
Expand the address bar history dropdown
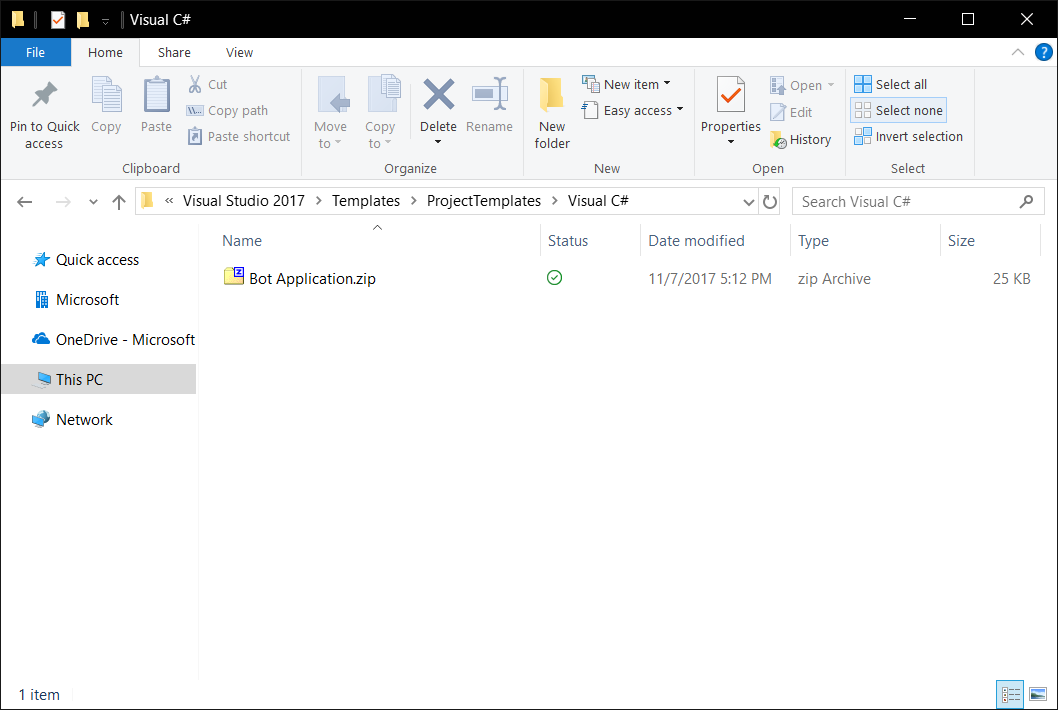[x=748, y=202]
